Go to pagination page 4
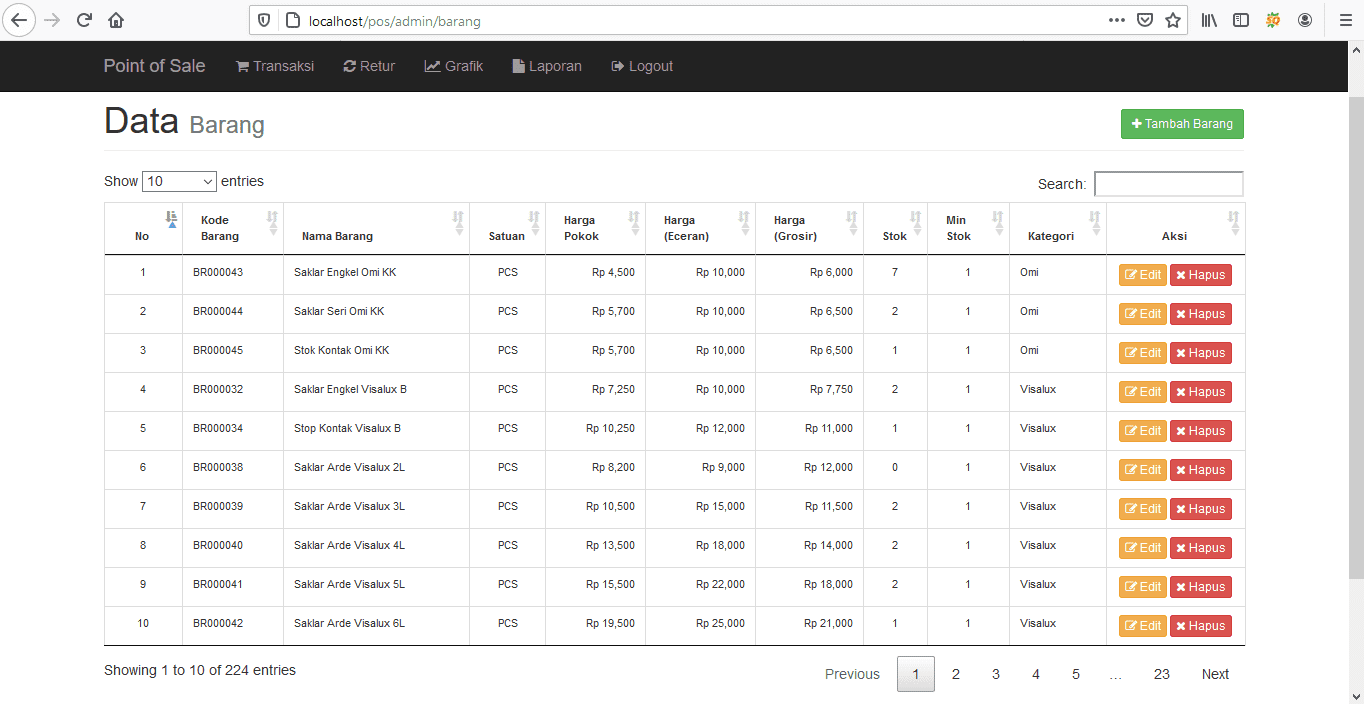The height and width of the screenshot is (704, 1364). 1036,674
